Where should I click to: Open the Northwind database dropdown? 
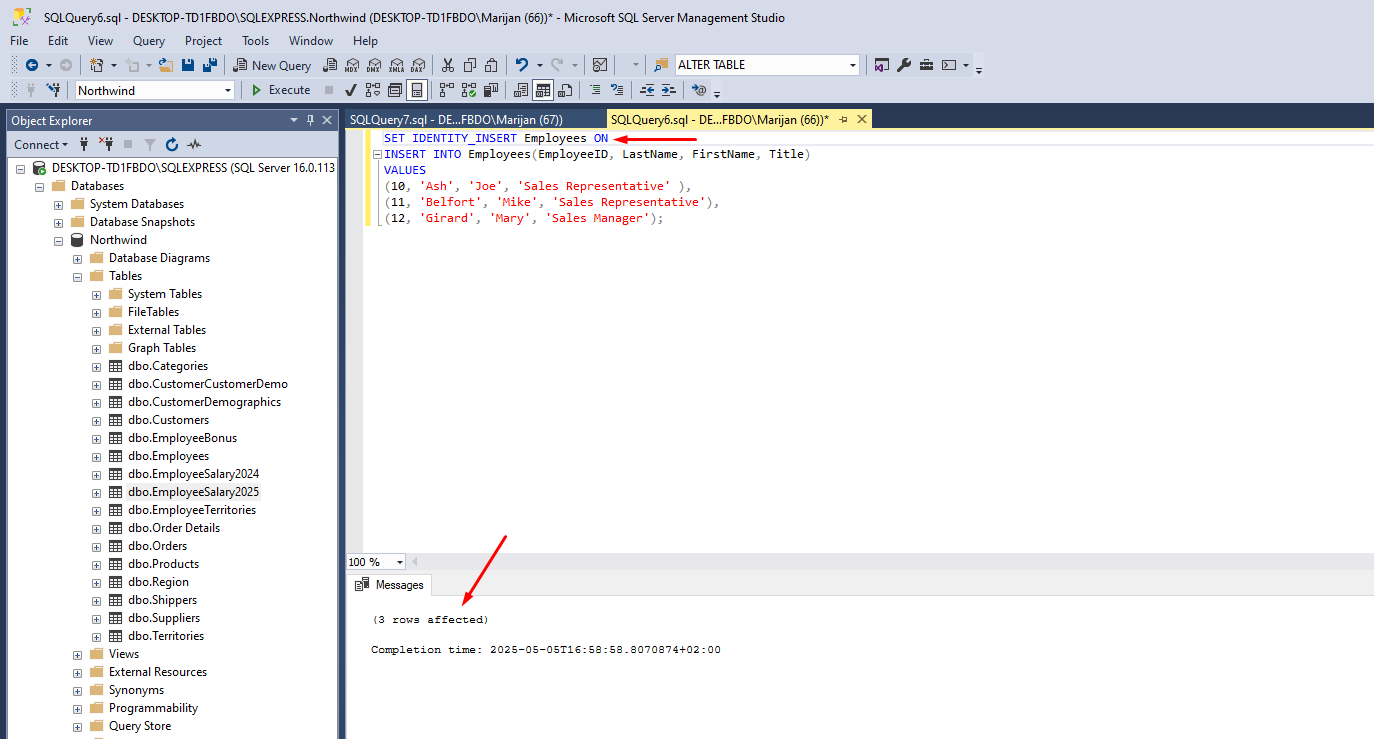pos(228,90)
